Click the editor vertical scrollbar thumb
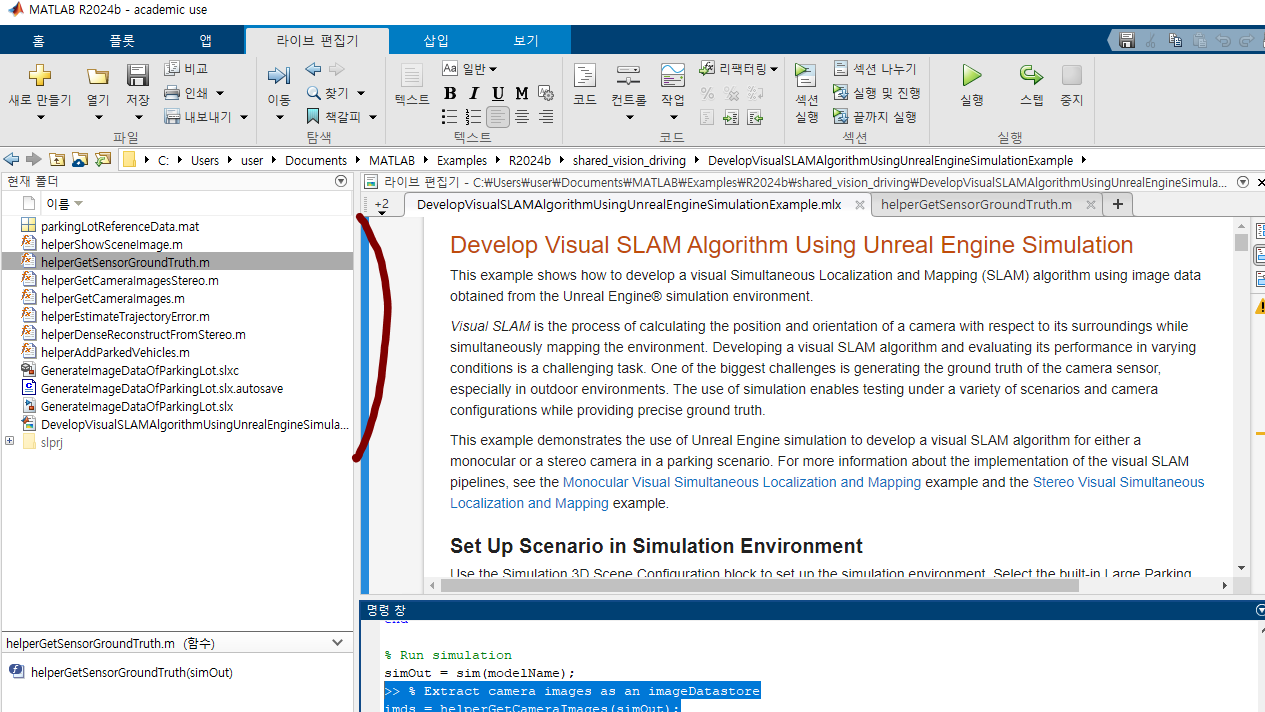This screenshot has height=712, width=1265. point(1241,242)
